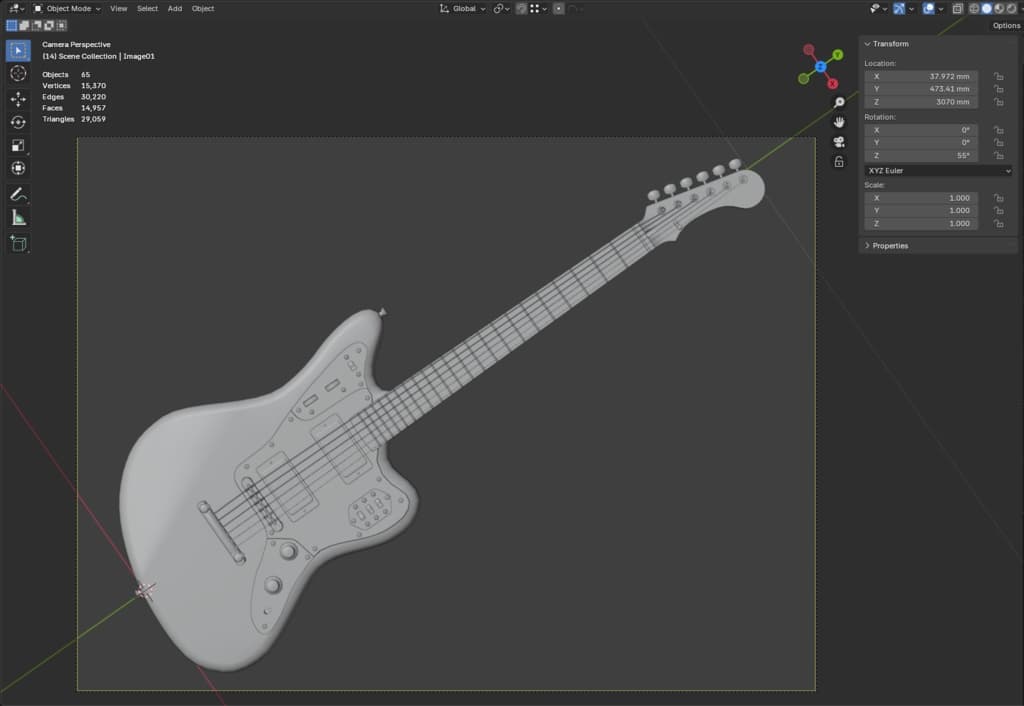Open the Object Mode dropdown

(68, 8)
